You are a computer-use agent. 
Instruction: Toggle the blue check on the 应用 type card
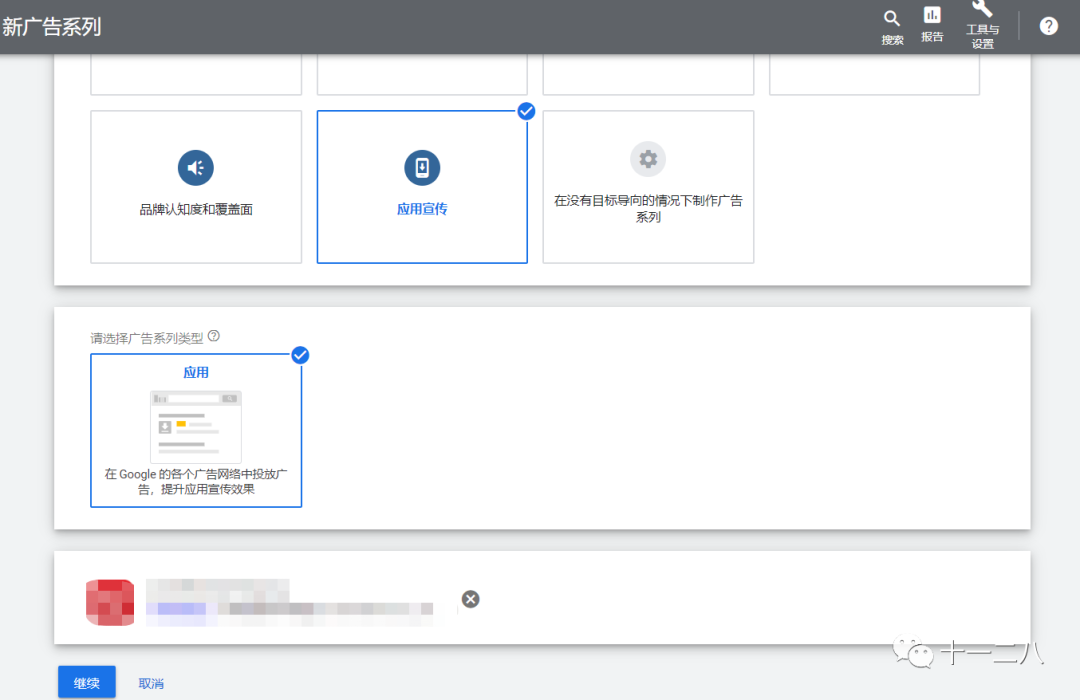click(299, 355)
